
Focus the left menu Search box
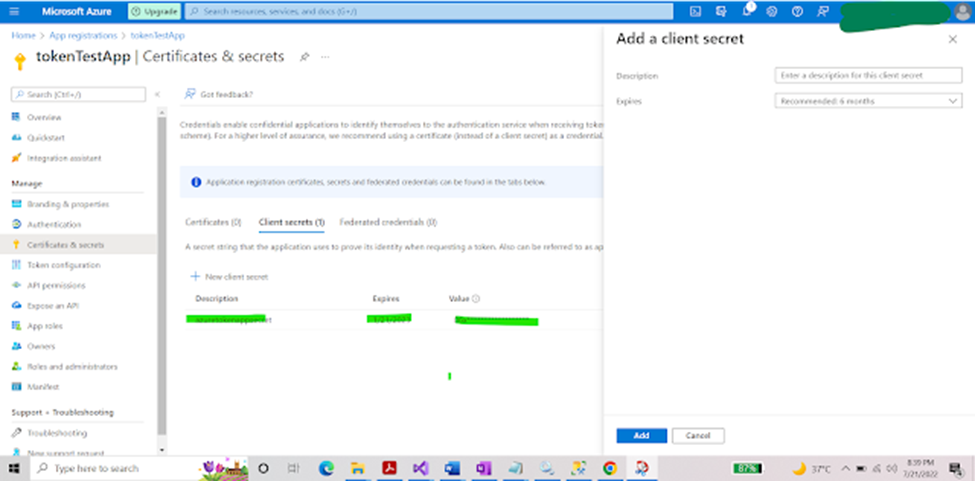[78, 94]
